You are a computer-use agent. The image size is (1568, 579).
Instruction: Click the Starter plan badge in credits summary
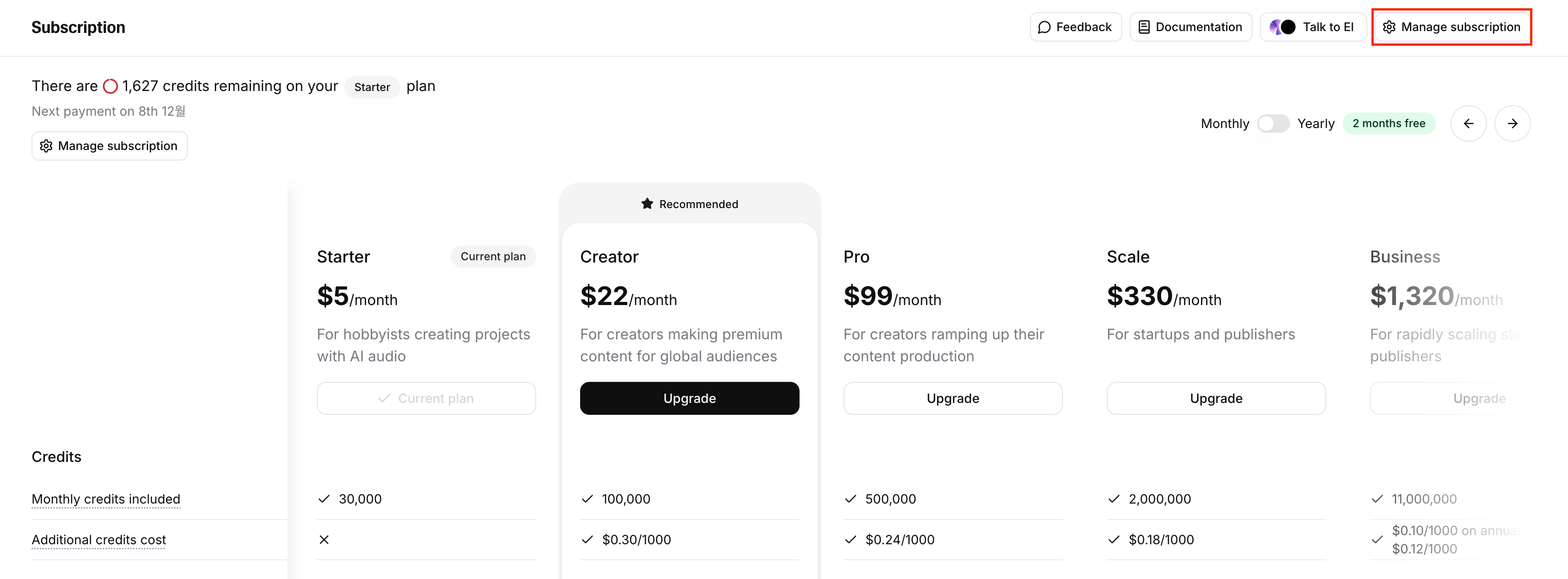click(x=372, y=87)
